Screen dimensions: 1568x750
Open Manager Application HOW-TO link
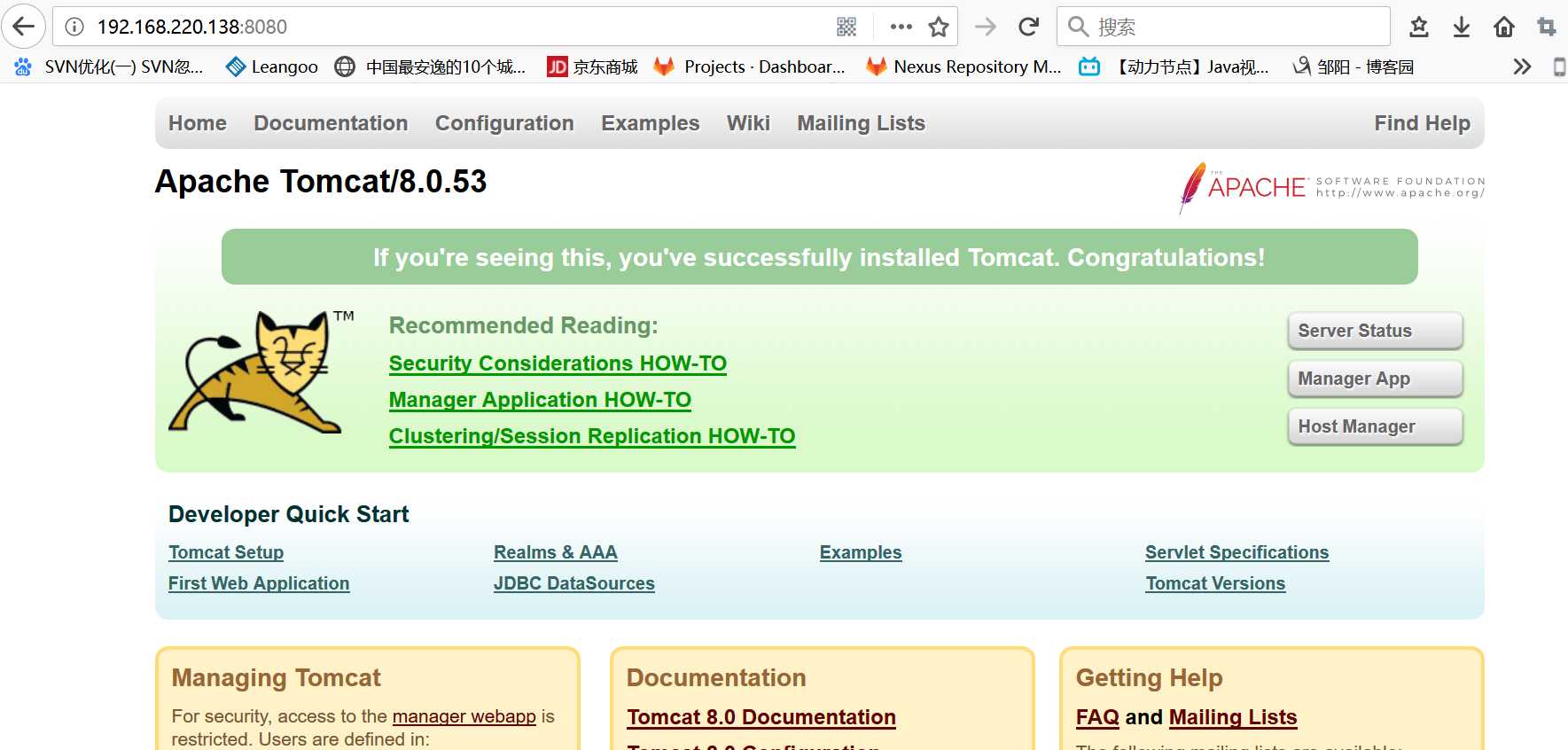pyautogui.click(x=540, y=400)
